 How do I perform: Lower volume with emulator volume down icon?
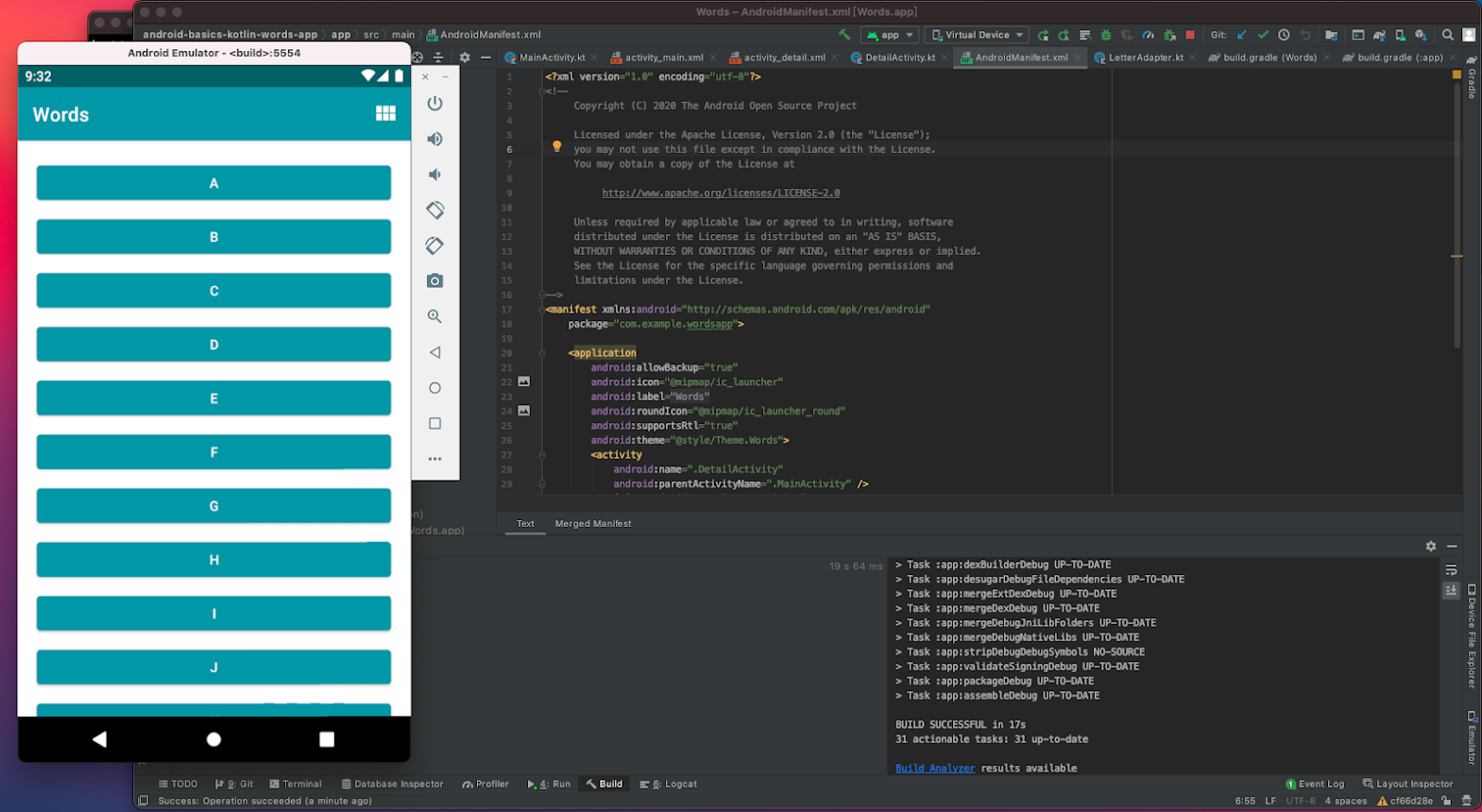pyautogui.click(x=434, y=175)
